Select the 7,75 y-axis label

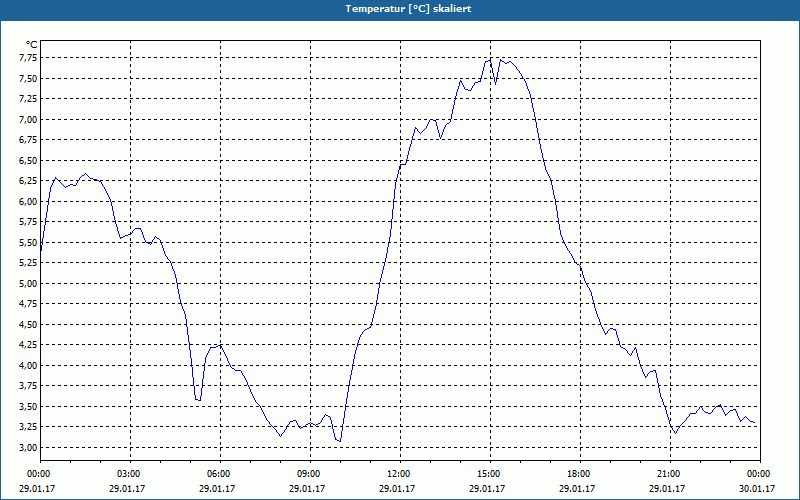pos(29,58)
